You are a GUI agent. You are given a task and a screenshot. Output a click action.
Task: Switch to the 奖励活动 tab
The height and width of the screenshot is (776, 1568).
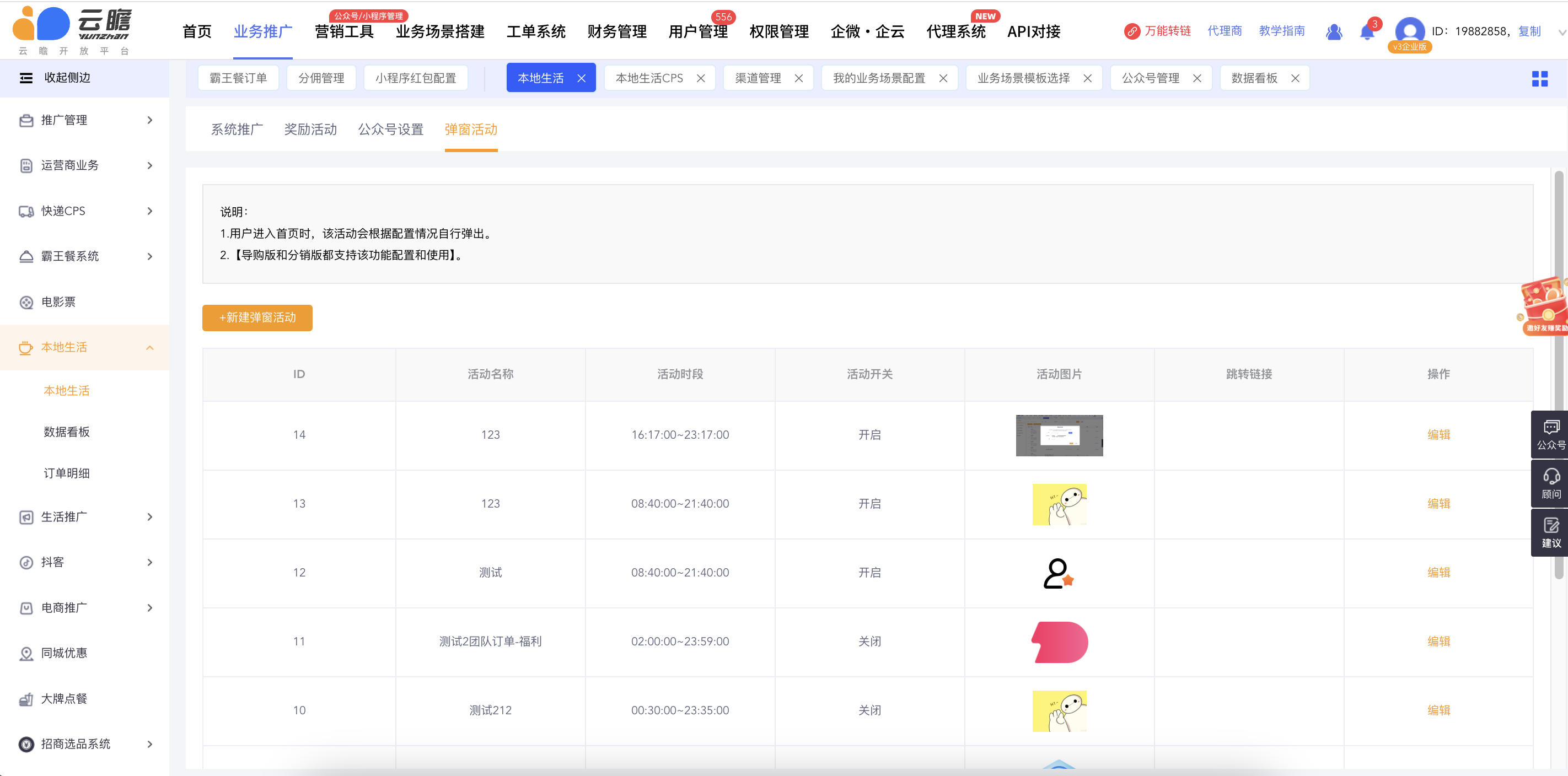(x=310, y=130)
